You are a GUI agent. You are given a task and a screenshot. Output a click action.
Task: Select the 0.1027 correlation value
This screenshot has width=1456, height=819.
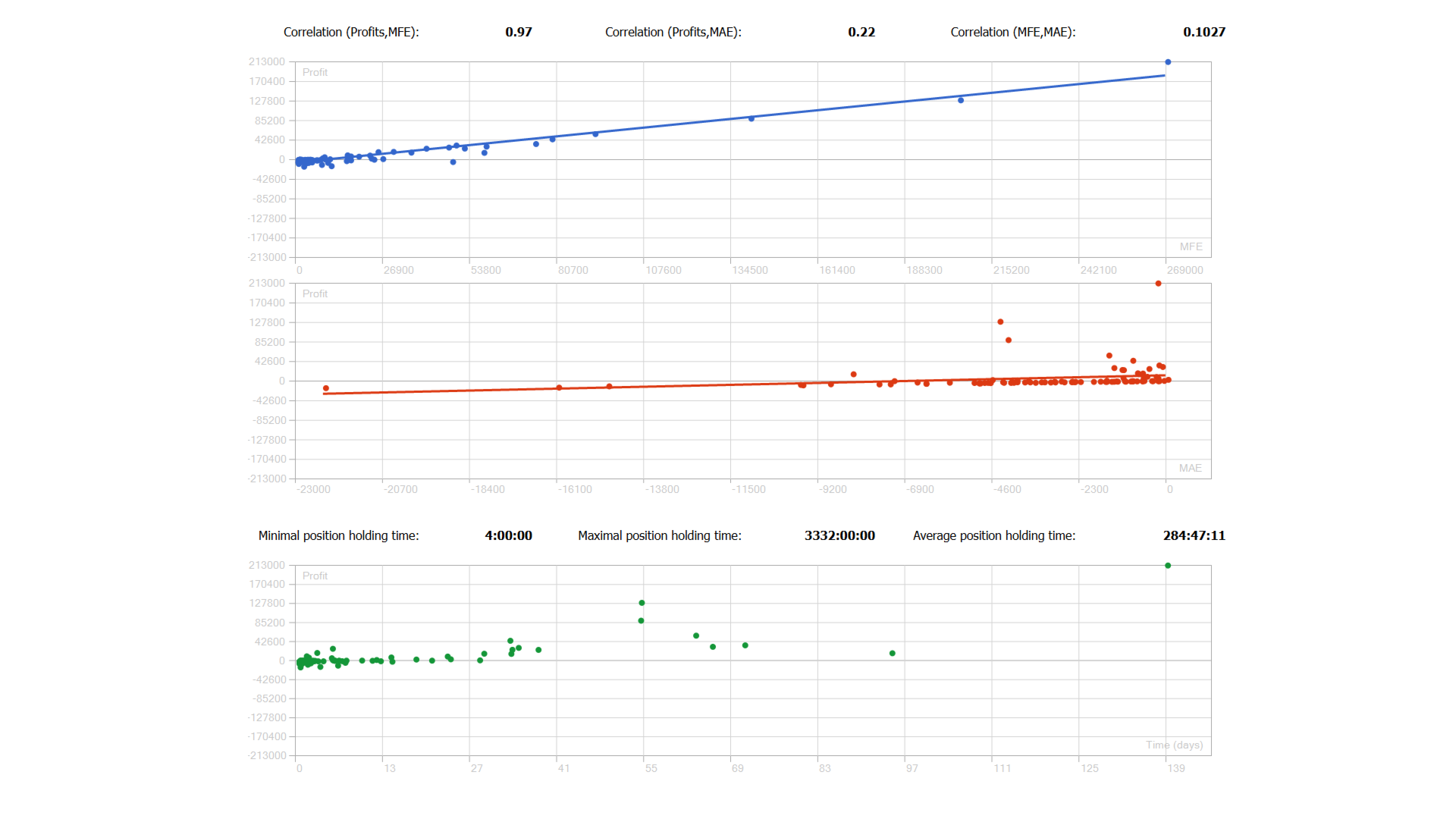point(1203,32)
